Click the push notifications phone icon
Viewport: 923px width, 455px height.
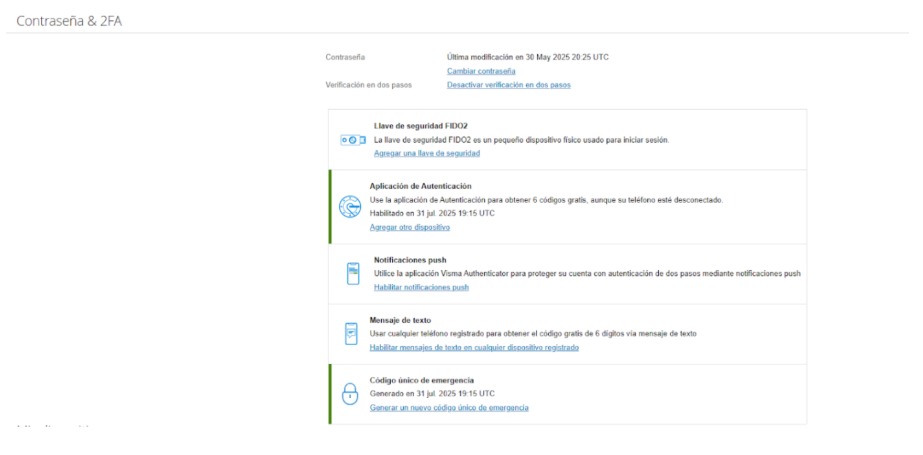coord(353,274)
